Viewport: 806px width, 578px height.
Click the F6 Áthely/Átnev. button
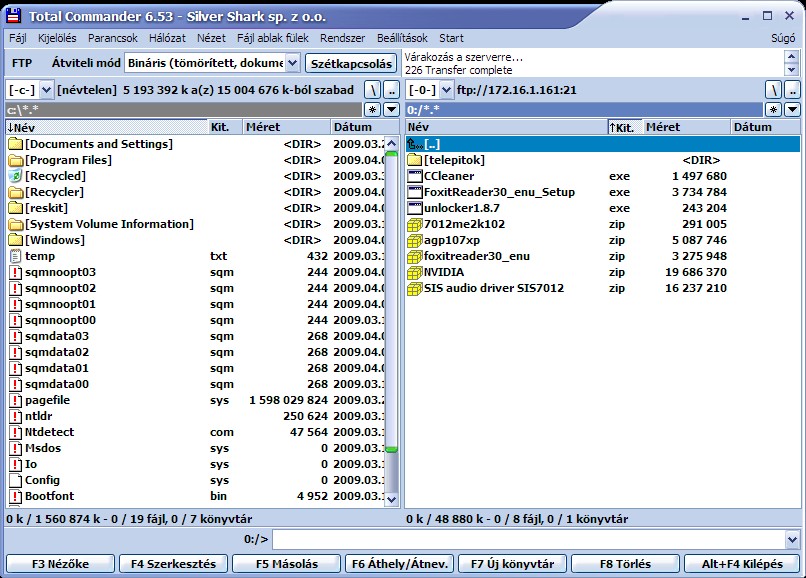(399, 564)
